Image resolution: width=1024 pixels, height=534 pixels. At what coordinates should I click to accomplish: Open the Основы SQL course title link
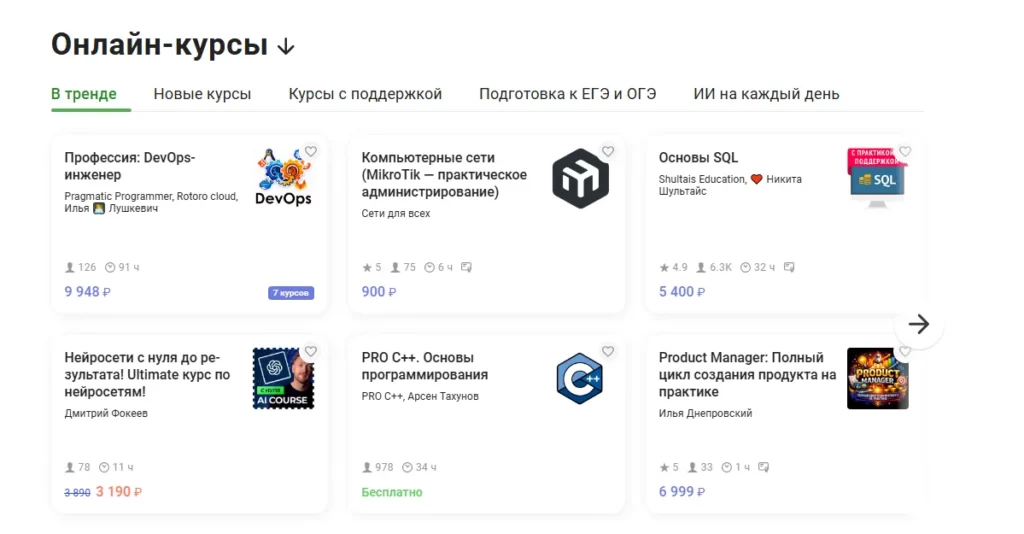pyautogui.click(x=698, y=158)
